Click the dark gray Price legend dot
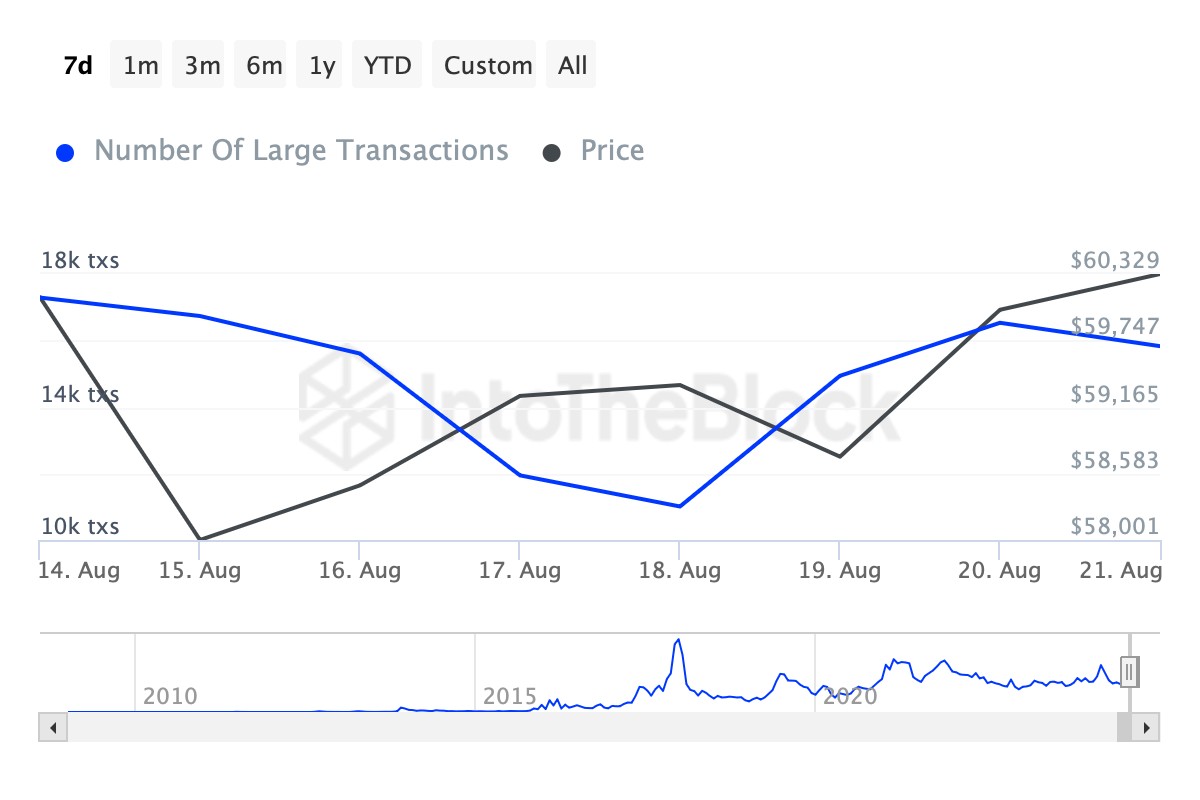 coord(551,153)
